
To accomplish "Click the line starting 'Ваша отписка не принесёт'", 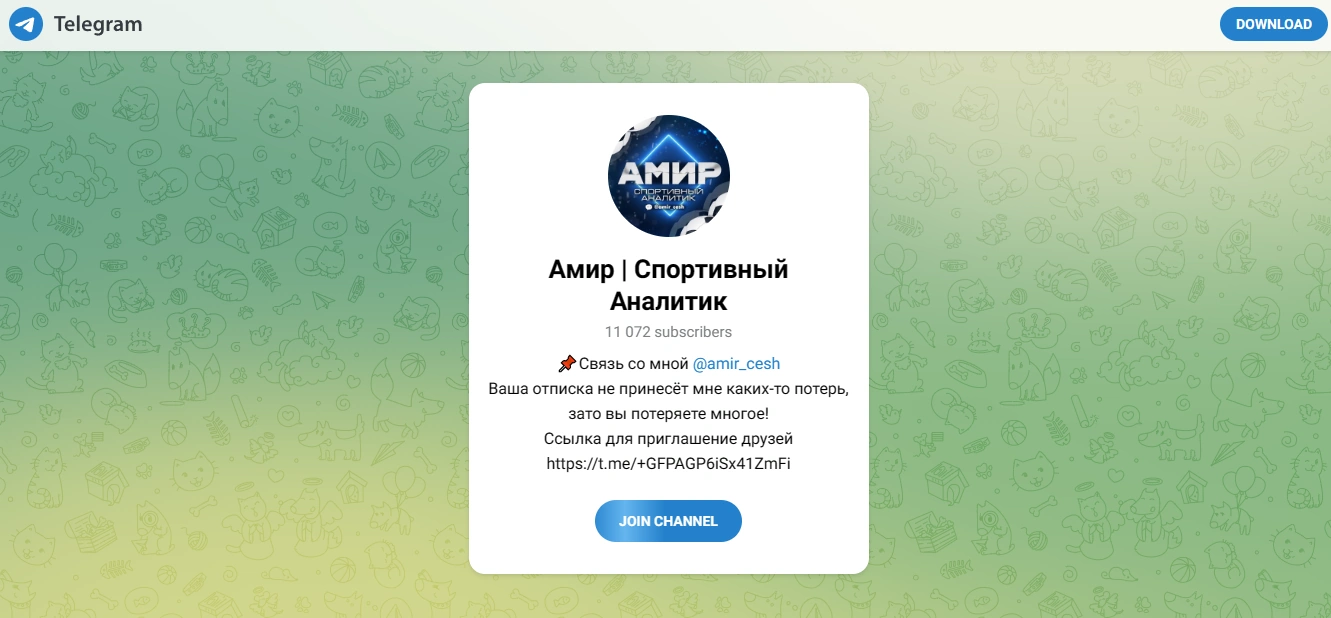I will 669,388.
